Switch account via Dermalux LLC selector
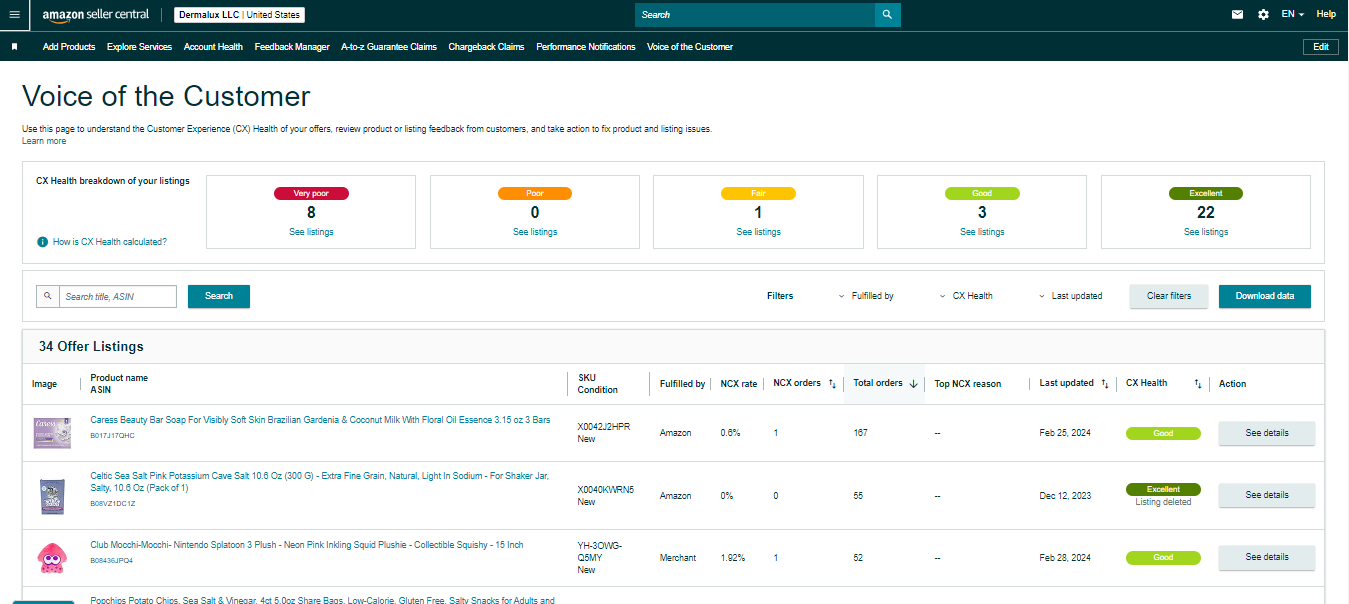 coord(240,15)
